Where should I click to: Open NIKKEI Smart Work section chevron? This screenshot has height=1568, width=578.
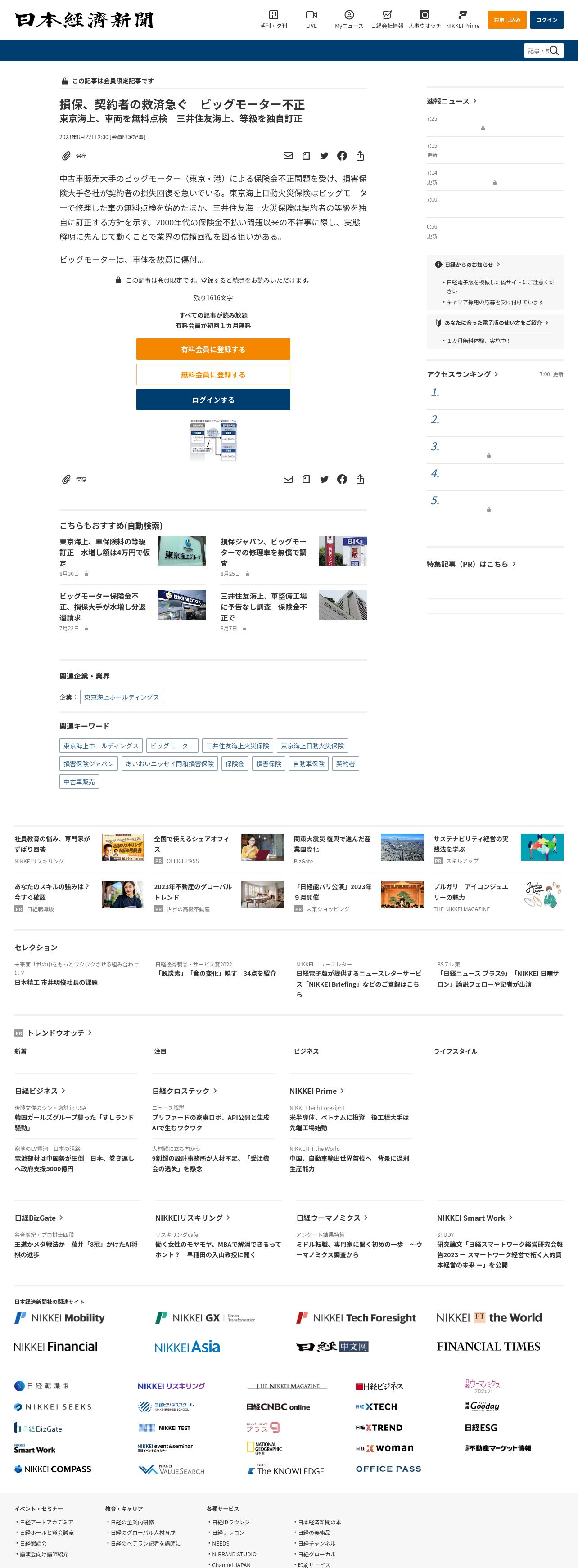[x=510, y=1218]
